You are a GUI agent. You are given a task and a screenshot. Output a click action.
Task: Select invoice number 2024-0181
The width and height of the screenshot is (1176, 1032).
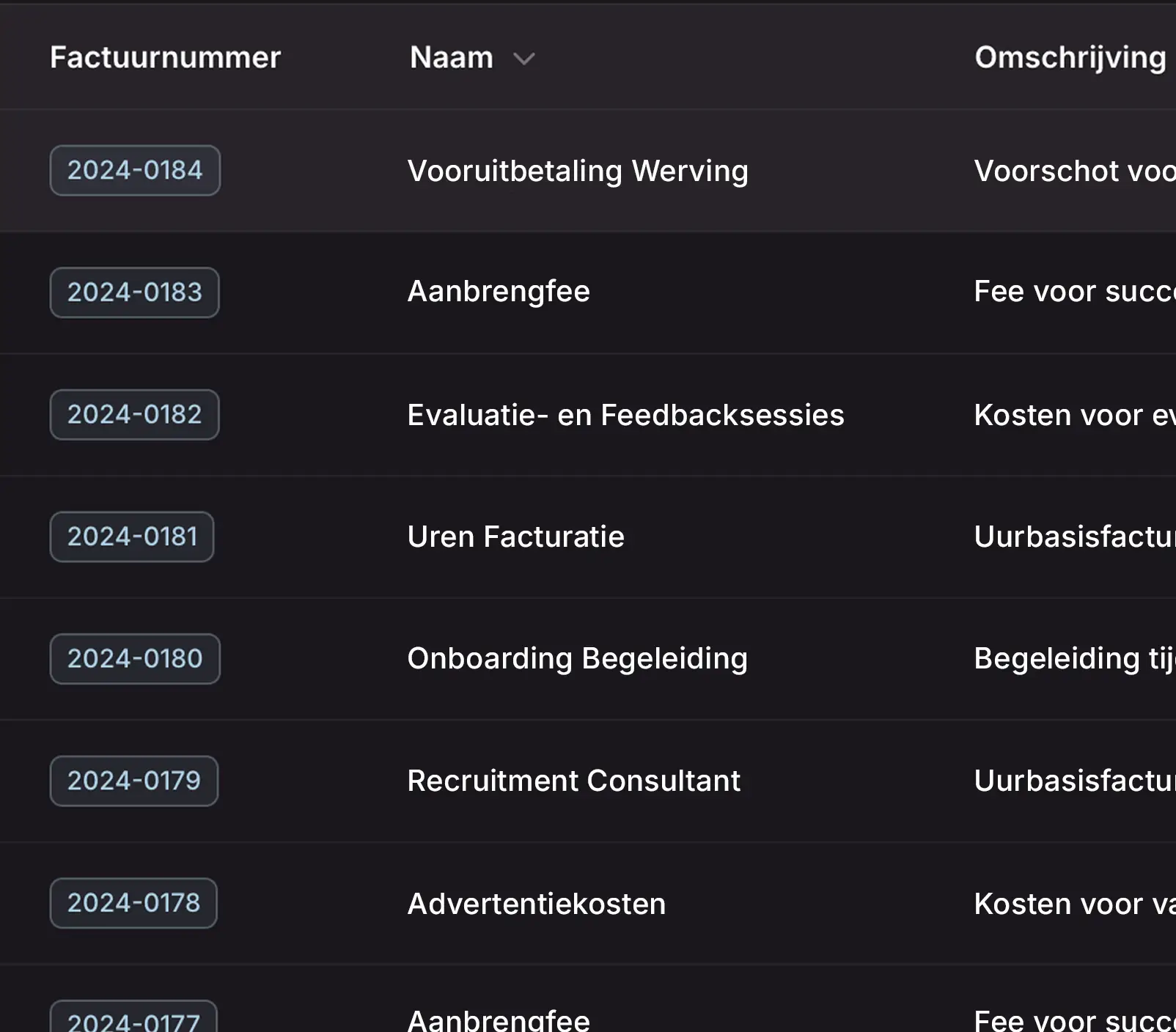point(132,537)
